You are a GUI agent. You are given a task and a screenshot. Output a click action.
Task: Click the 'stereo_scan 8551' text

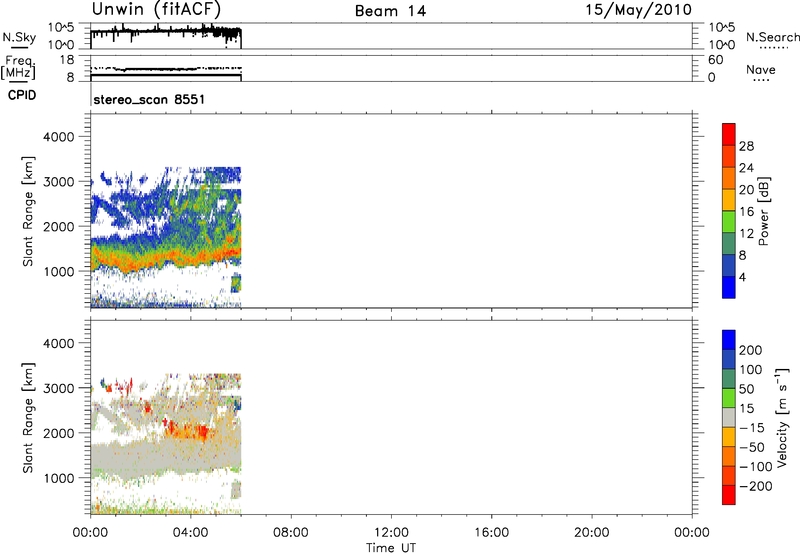tap(149, 99)
